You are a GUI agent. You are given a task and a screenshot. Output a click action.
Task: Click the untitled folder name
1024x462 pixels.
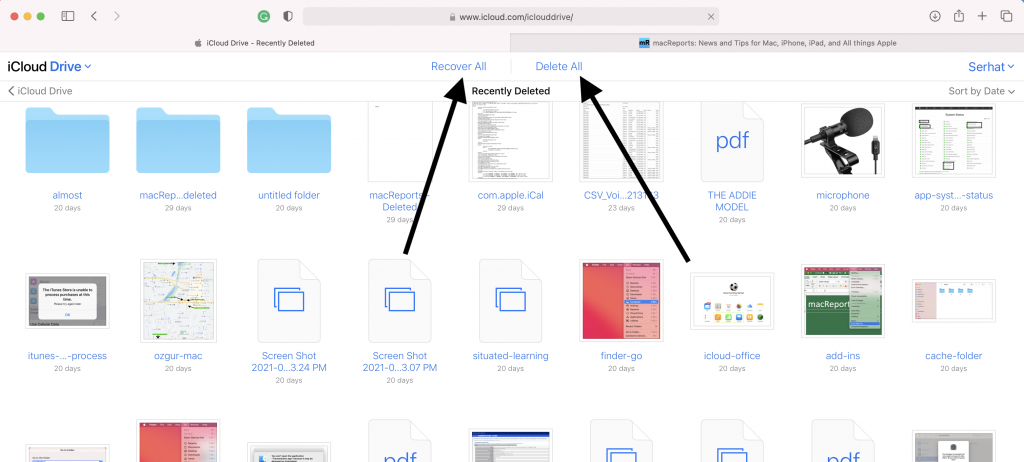tap(289, 195)
